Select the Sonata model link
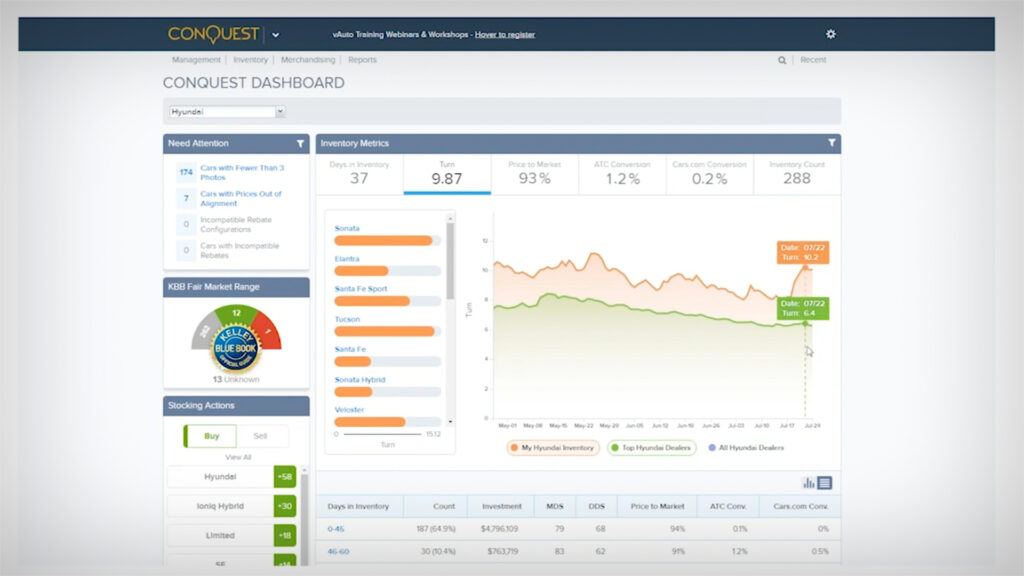Viewport: 1024px width, 576px height. click(x=347, y=229)
